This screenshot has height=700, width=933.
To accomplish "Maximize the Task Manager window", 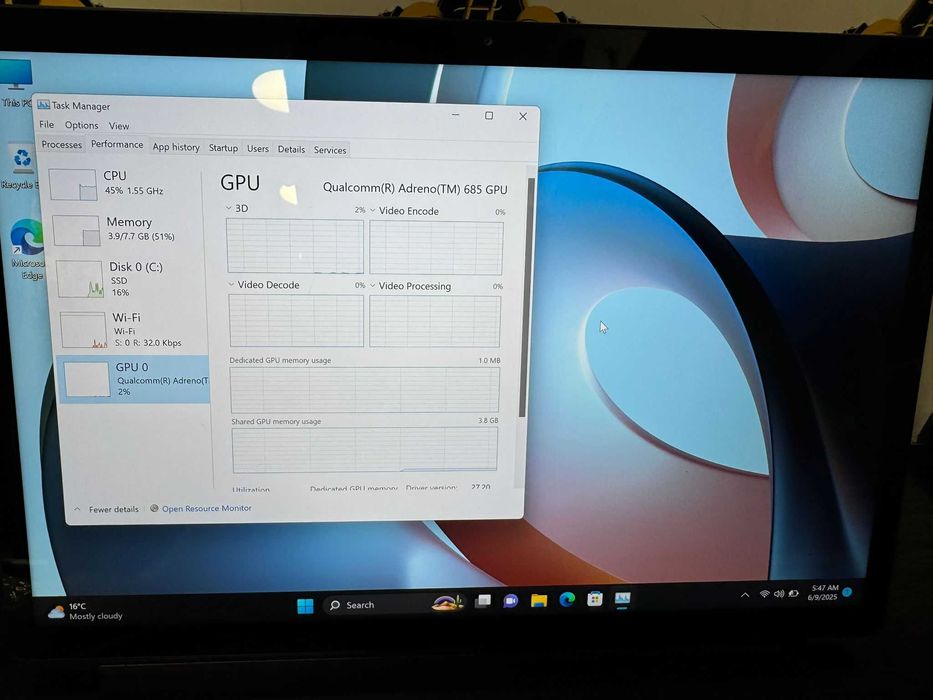I will tap(489, 115).
